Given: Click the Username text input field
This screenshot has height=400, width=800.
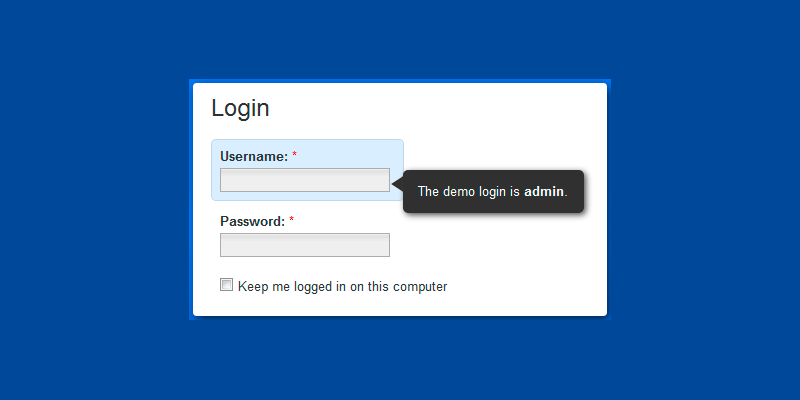Looking at the screenshot, I should point(304,180).
